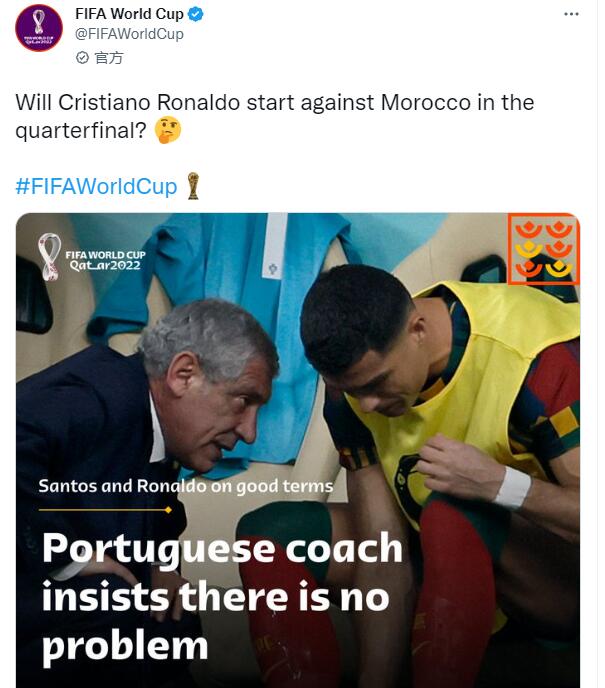Image resolution: width=605 pixels, height=688 pixels.
Task: Open the three-dot more options menu
Action: coord(571,14)
